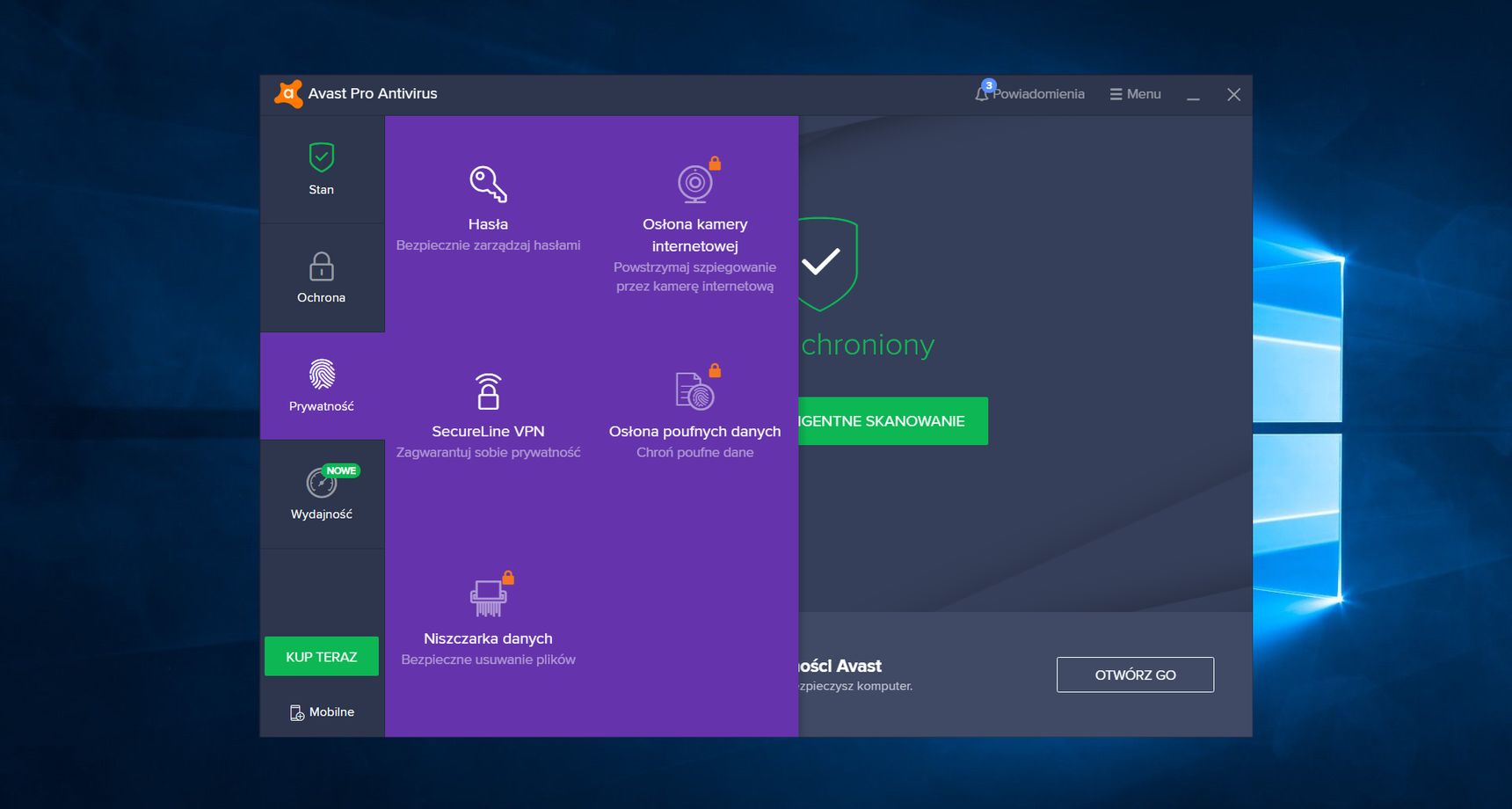Image resolution: width=1512 pixels, height=809 pixels.
Task: Click the green 'chroniony' status text
Action: pyautogui.click(x=867, y=345)
